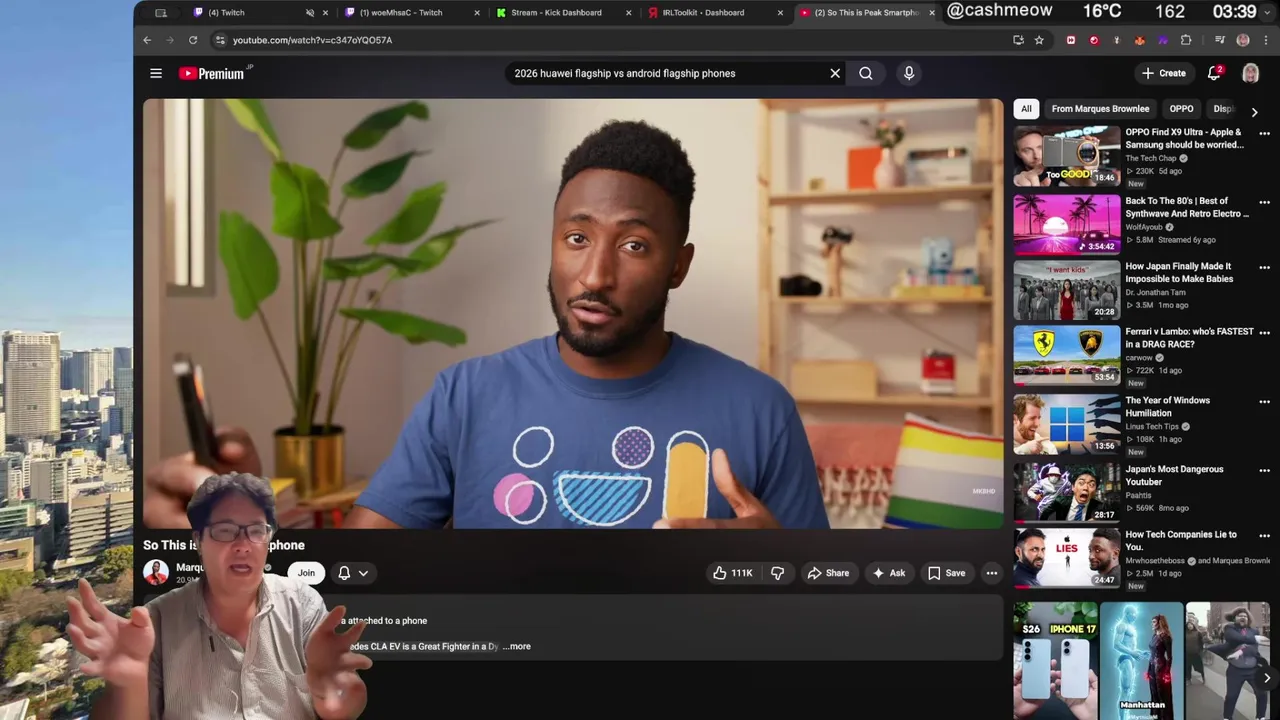Select the OPPO filter chip
Viewport: 1280px width, 720px height.
point(1181,109)
